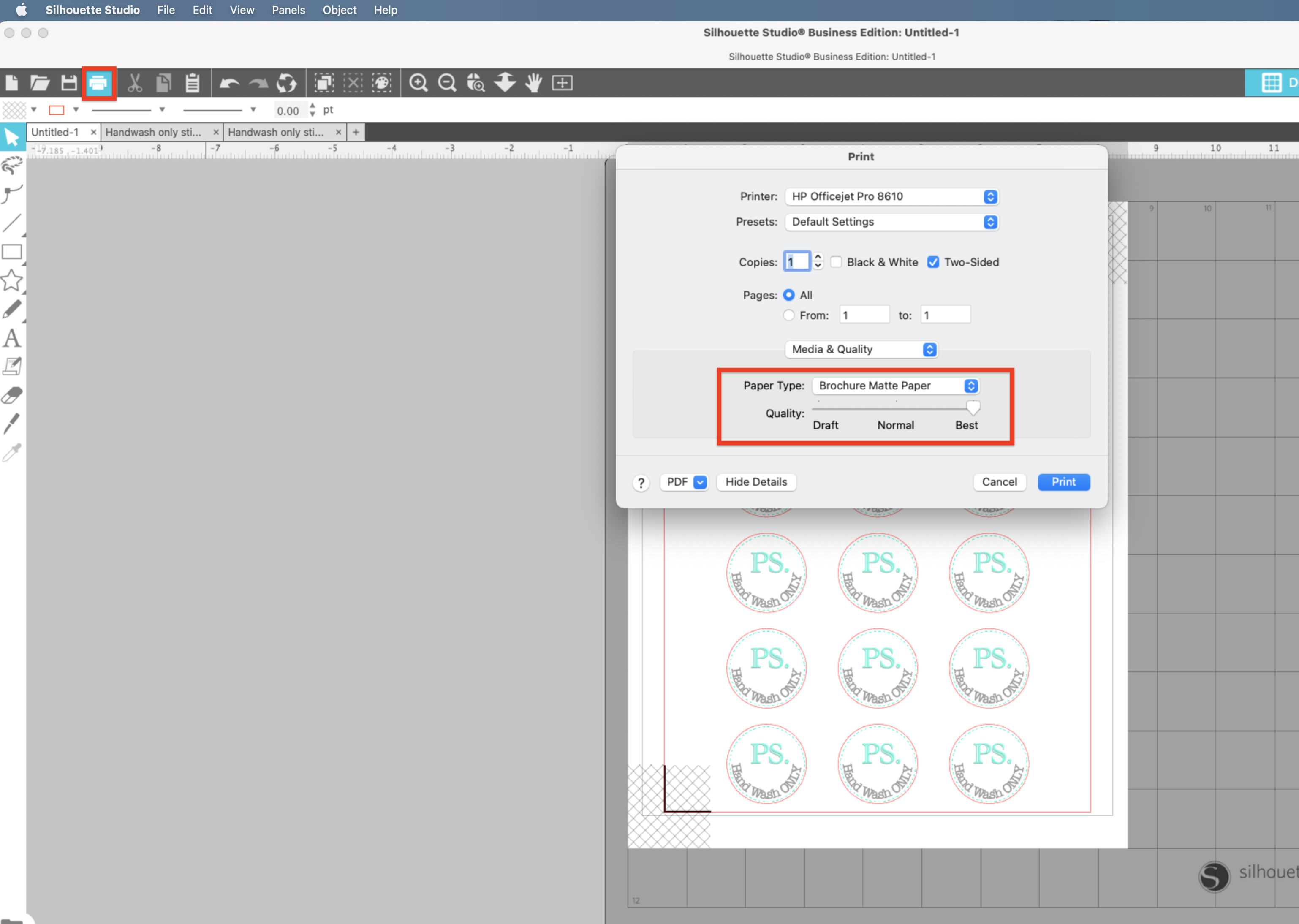Screen dimensions: 1299x924
Task: Open the File menu
Action: (x=166, y=10)
